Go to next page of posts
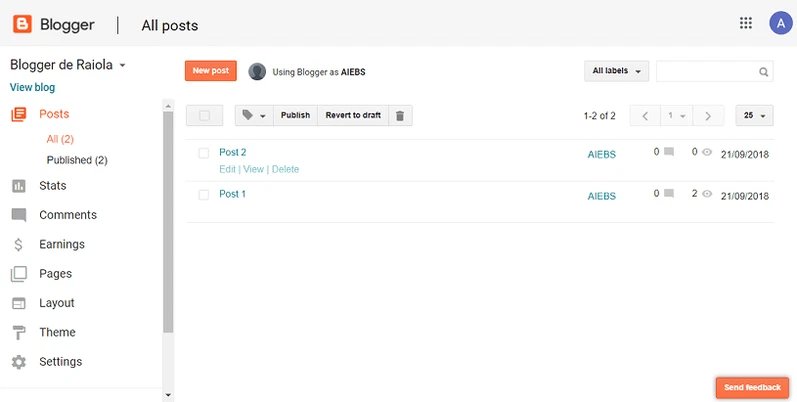This screenshot has height=402, width=797. click(708, 116)
